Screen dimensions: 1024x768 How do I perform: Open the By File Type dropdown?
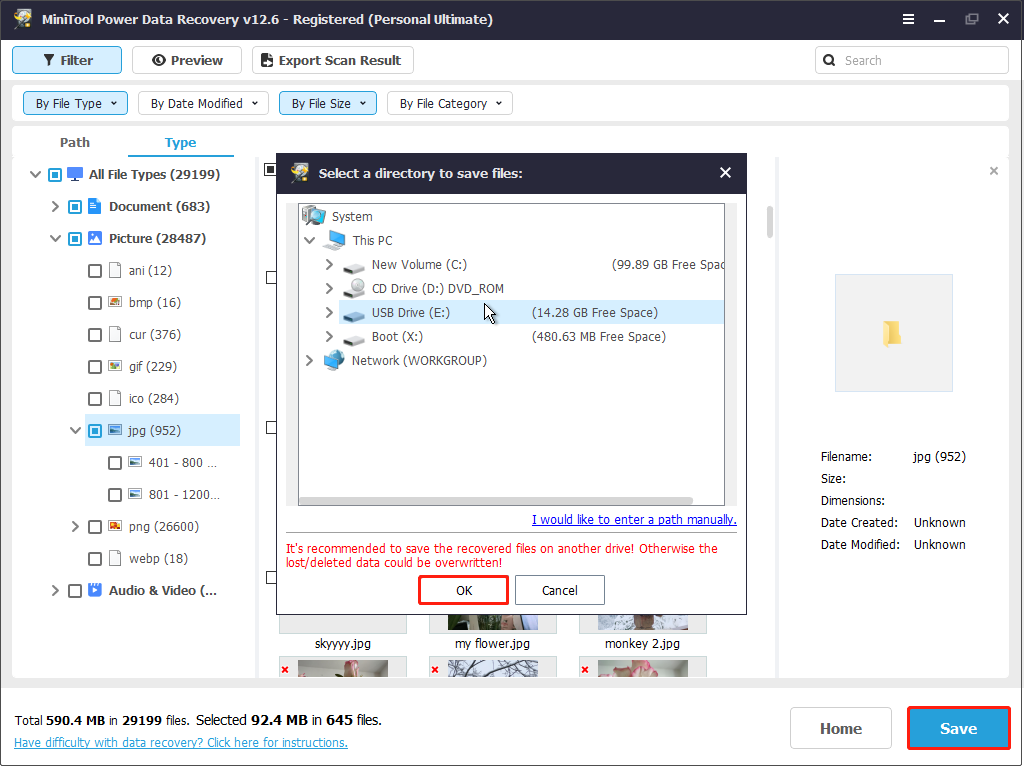76,103
